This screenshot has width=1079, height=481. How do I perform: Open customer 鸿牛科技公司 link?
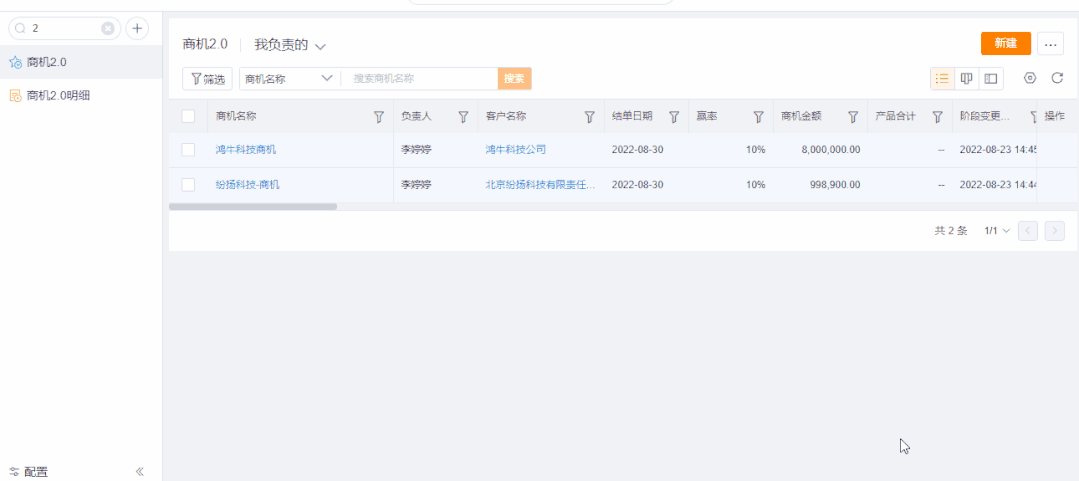point(515,149)
